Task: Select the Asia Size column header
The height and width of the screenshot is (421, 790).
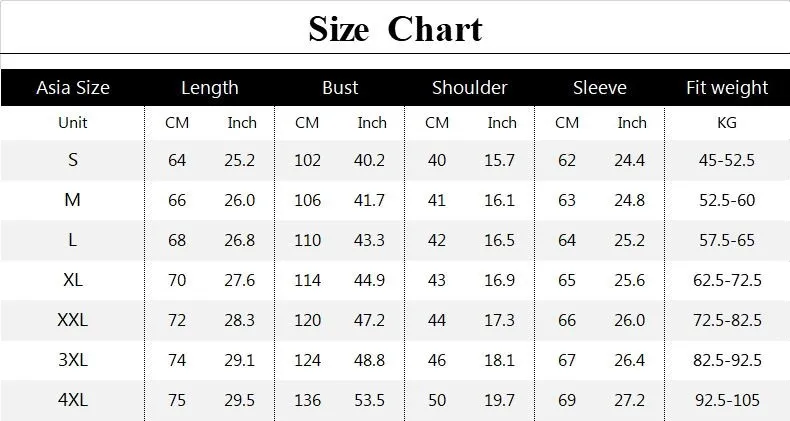Action: click(x=73, y=88)
